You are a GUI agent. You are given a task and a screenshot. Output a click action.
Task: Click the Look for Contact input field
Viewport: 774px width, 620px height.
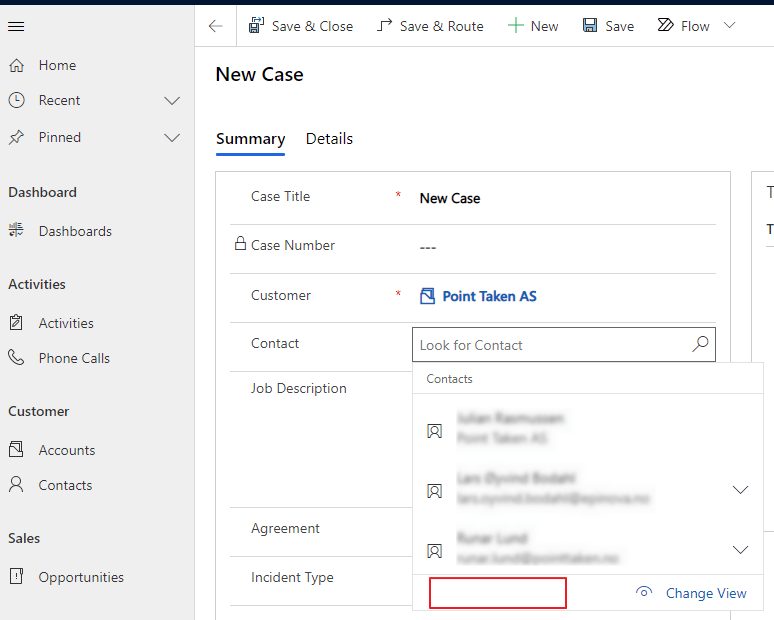550,345
